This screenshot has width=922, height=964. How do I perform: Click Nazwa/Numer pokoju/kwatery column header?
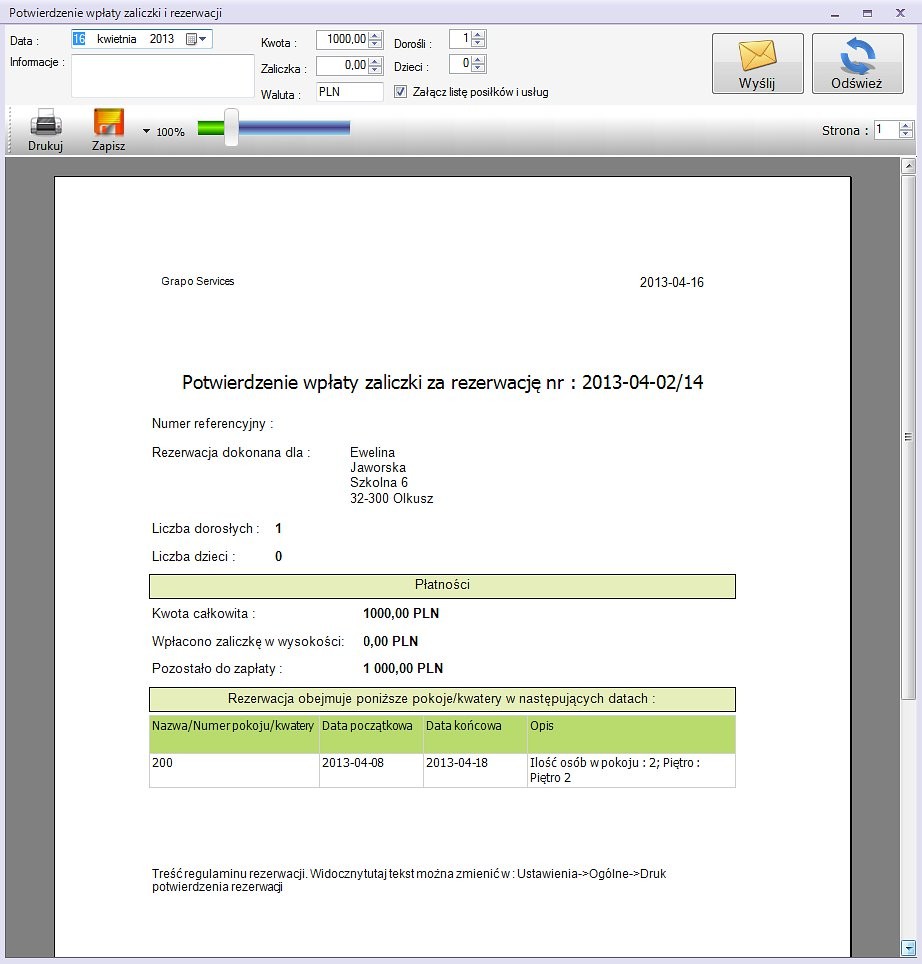[234, 734]
